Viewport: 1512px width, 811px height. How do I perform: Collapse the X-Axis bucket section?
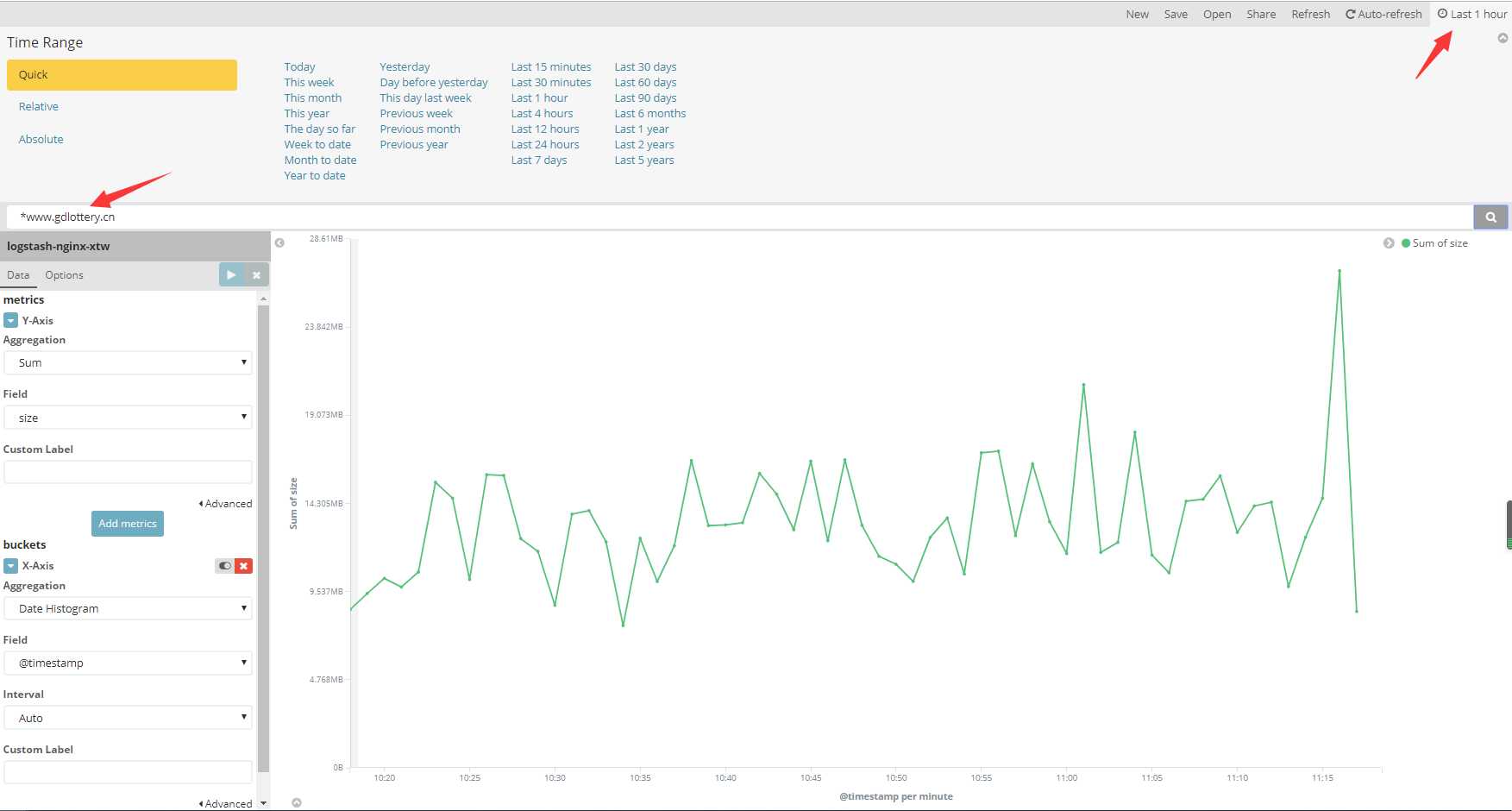(x=10, y=566)
